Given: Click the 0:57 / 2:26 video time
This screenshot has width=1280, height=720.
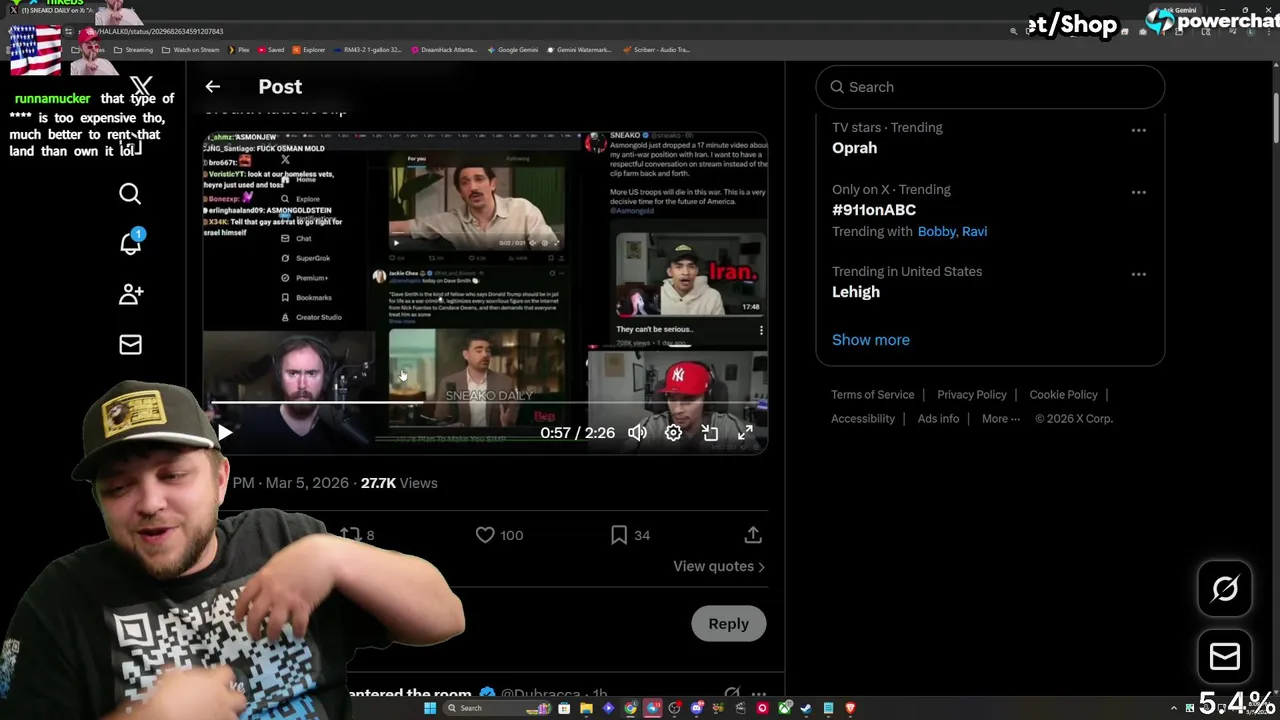Looking at the screenshot, I should tap(577, 433).
